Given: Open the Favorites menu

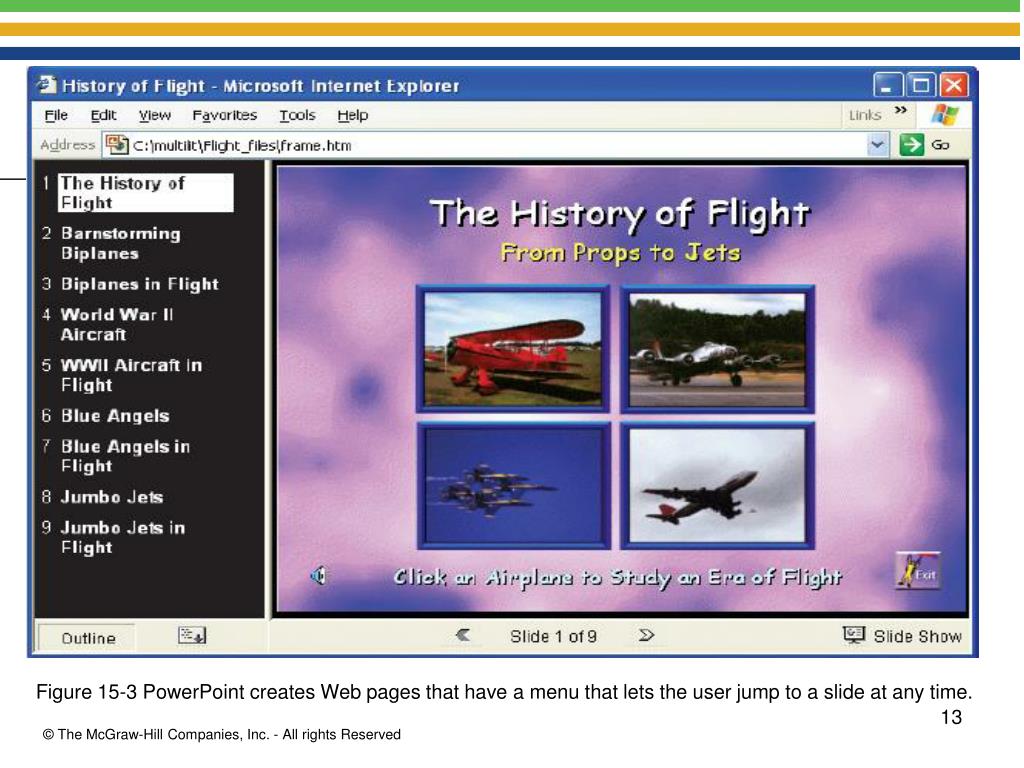Looking at the screenshot, I should 225,116.
